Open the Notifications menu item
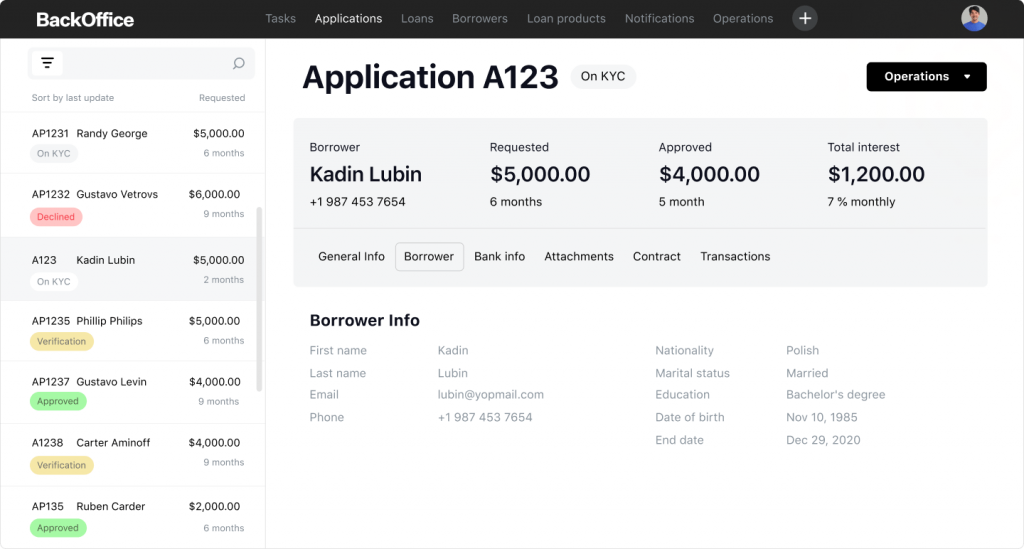The width and height of the screenshot is (1024, 549). coord(659,19)
